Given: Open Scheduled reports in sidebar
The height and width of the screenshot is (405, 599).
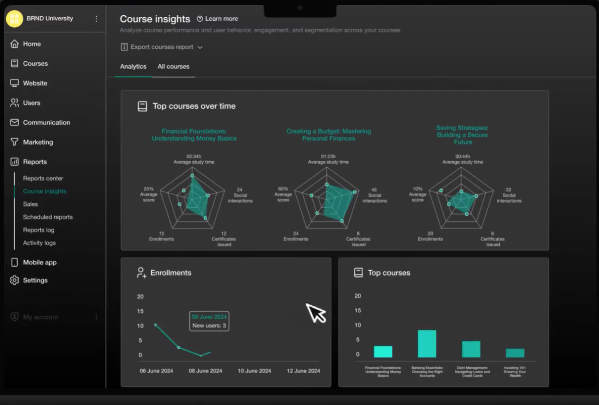Looking at the screenshot, I should point(48,217).
